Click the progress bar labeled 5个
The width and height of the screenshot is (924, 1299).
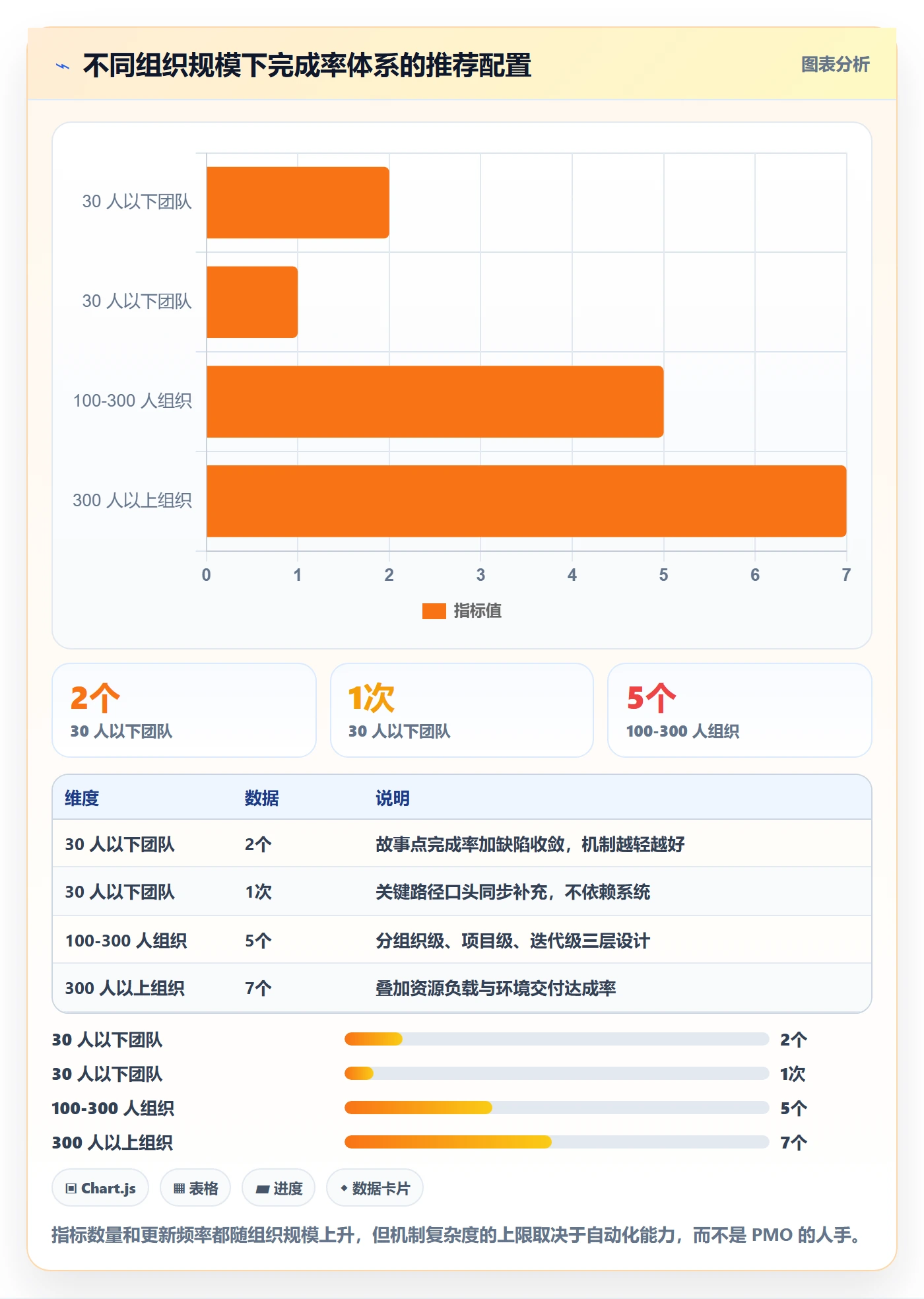[x=556, y=1108]
